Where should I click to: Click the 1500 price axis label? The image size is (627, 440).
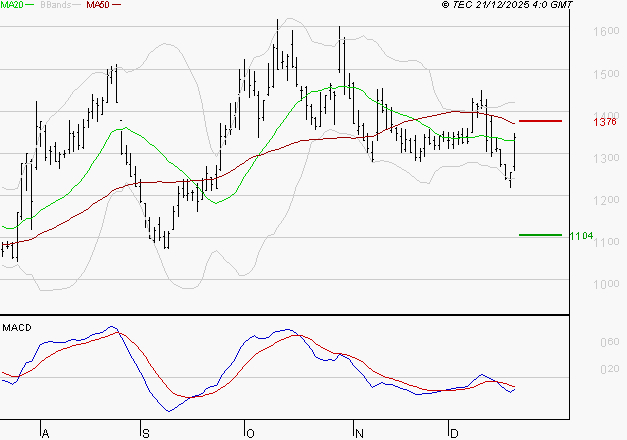pyautogui.click(x=606, y=74)
